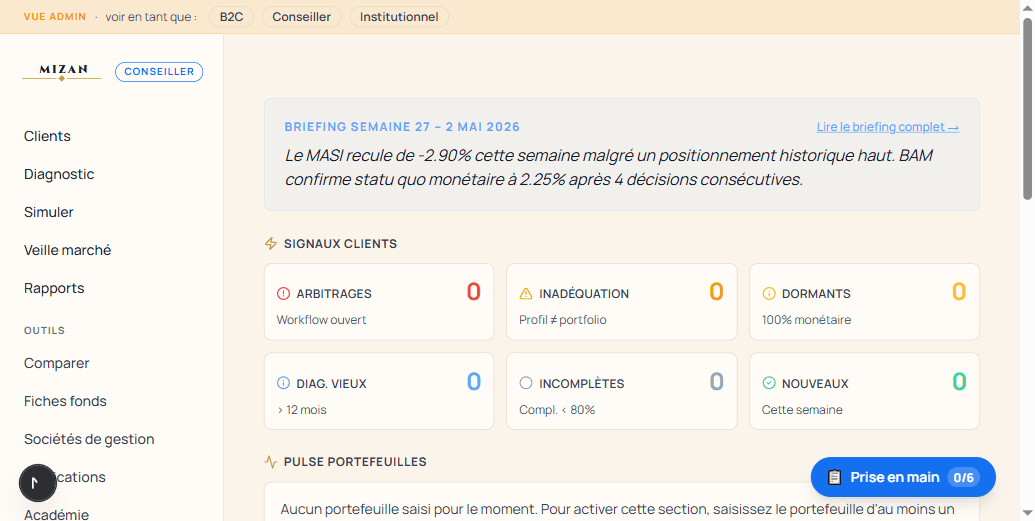Image resolution: width=1035 pixels, height=521 pixels.
Task: Click the 0/6 progress badge
Action: tap(964, 477)
